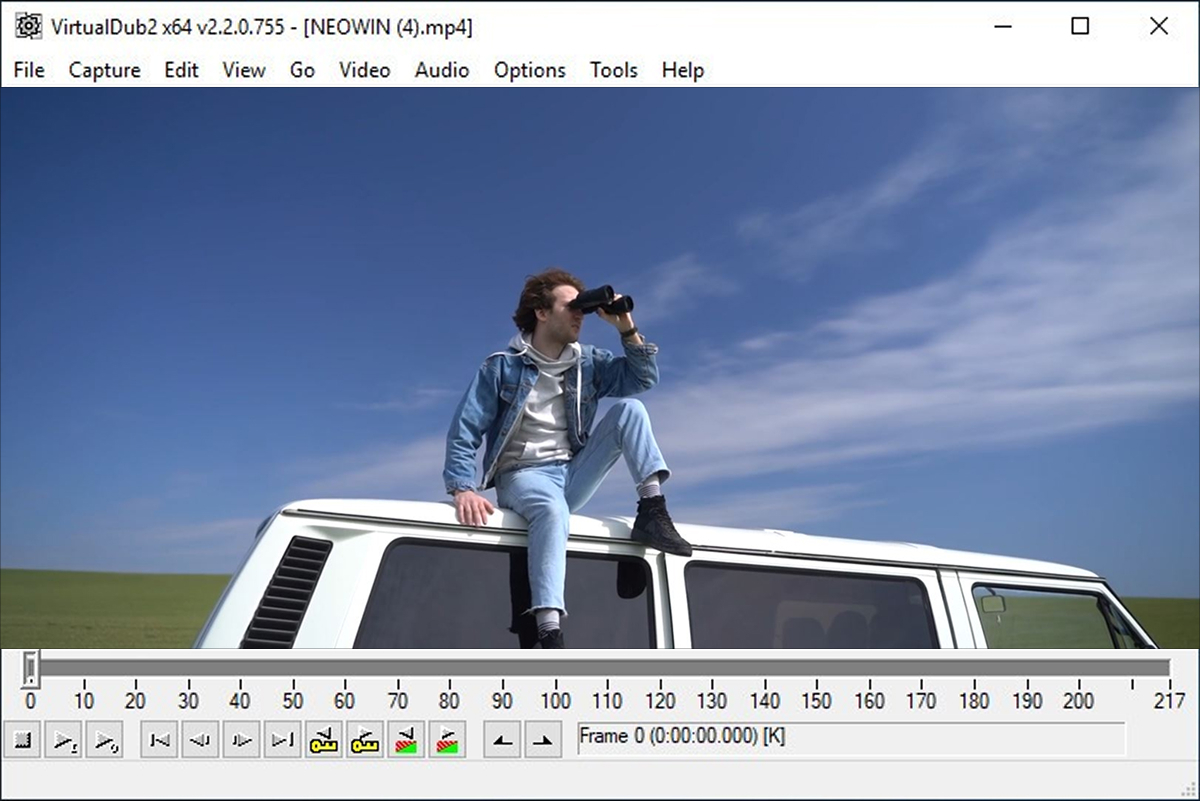Click the timeline slider thumb at frame 0

coord(31,667)
